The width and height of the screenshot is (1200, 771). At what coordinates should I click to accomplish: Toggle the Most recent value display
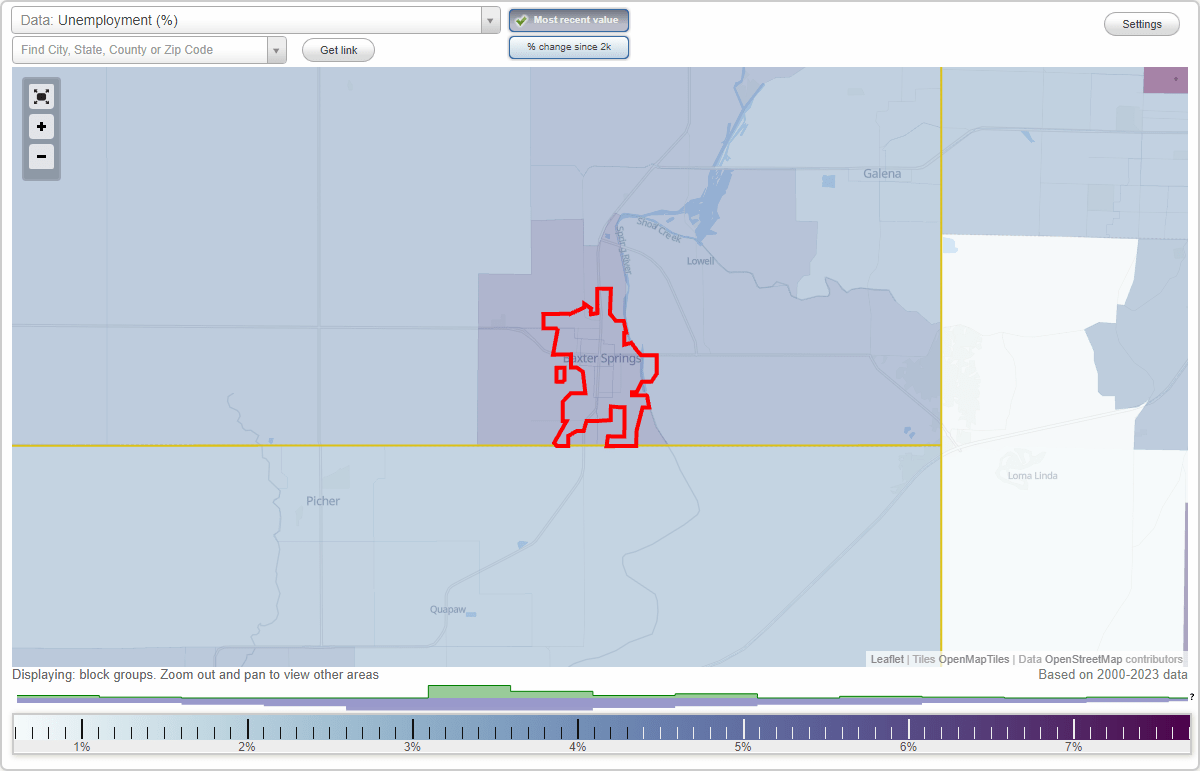pos(569,20)
